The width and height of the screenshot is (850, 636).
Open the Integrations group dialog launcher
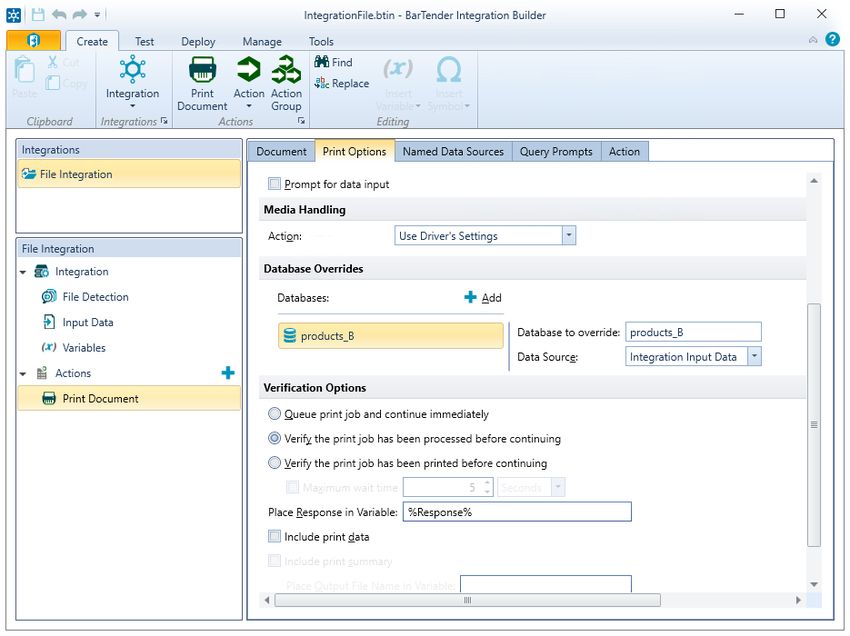[164, 121]
